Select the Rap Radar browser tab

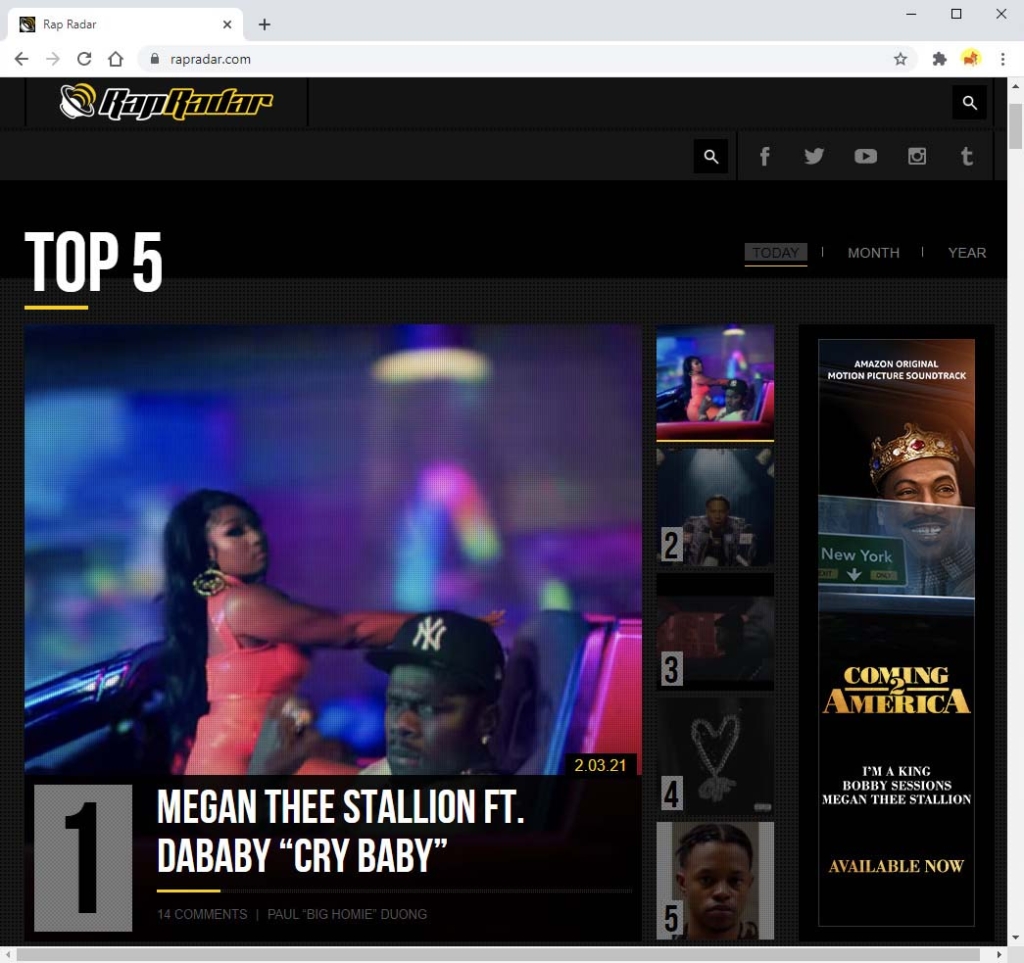(125, 24)
